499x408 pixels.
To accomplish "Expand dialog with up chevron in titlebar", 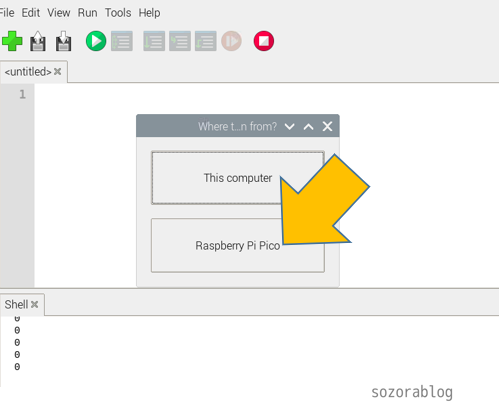I will click(x=308, y=126).
